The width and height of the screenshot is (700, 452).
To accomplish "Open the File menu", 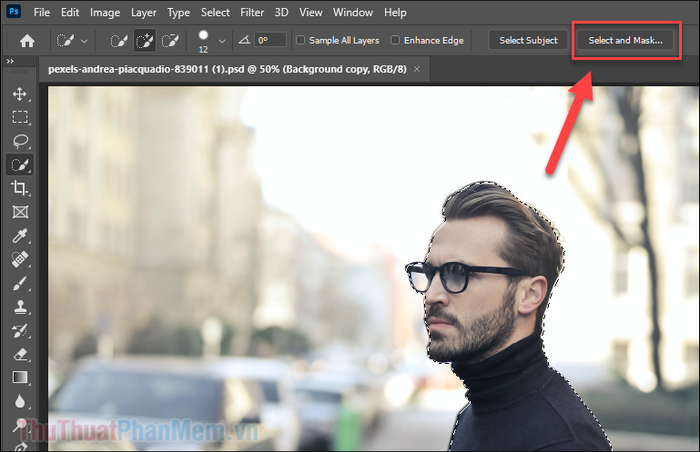I will click(42, 13).
